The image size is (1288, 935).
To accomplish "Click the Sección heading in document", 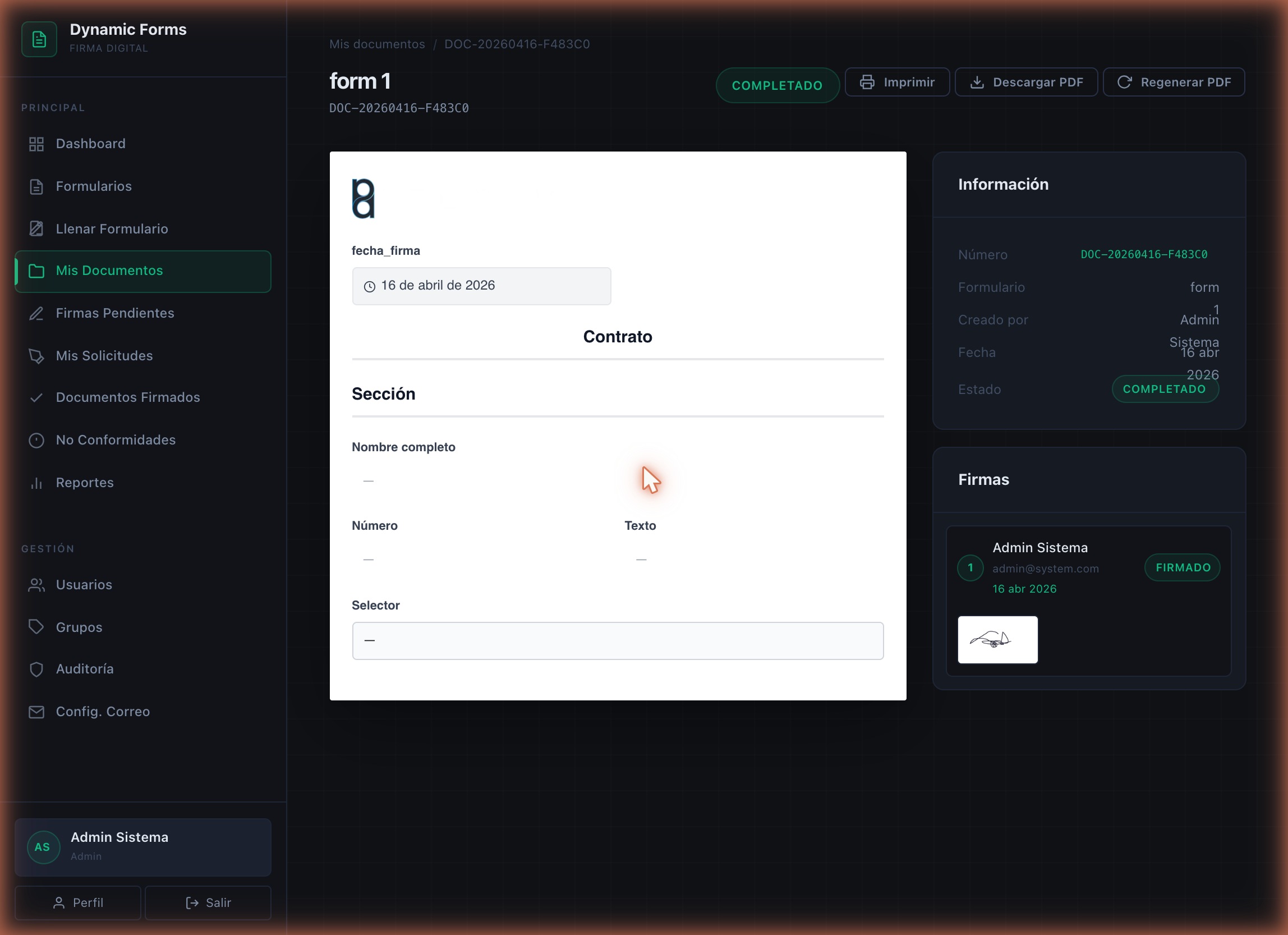I will [383, 394].
